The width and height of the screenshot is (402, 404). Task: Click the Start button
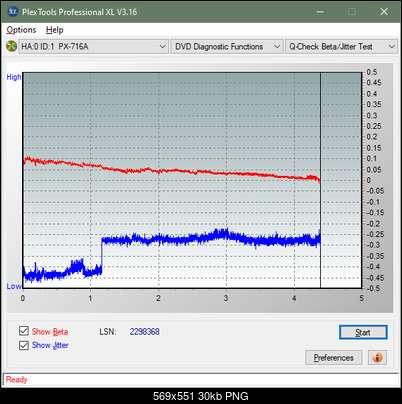click(363, 332)
